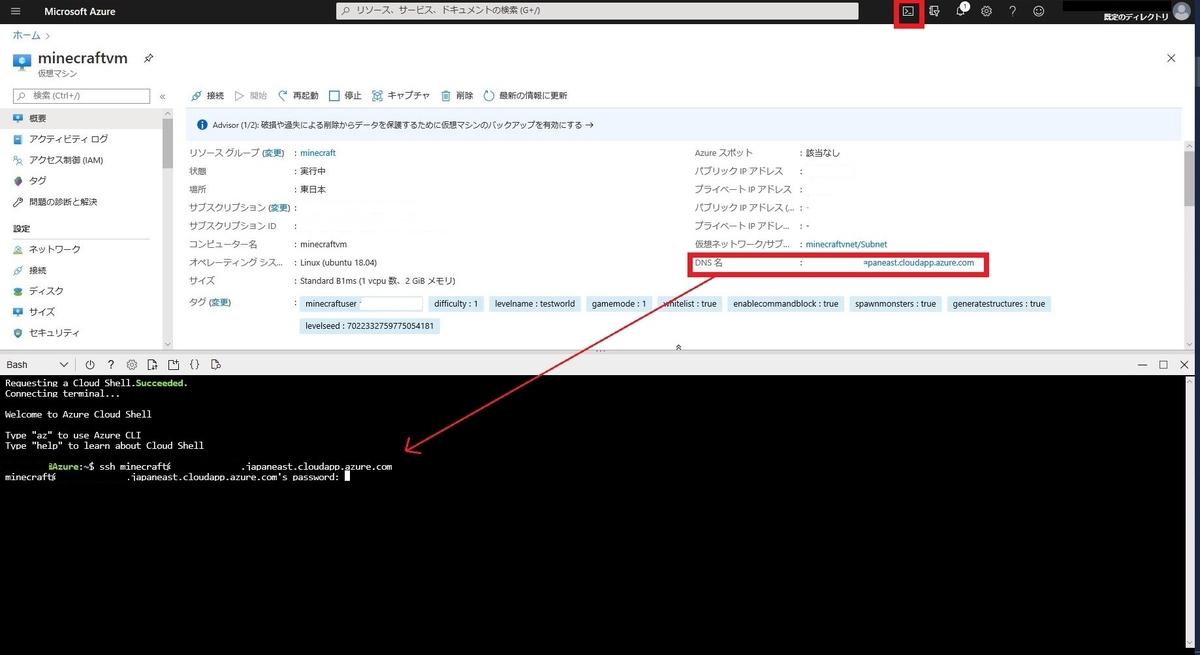Open the notifications bell
Image resolution: width=1200 pixels, height=655 pixels.
click(x=961, y=11)
